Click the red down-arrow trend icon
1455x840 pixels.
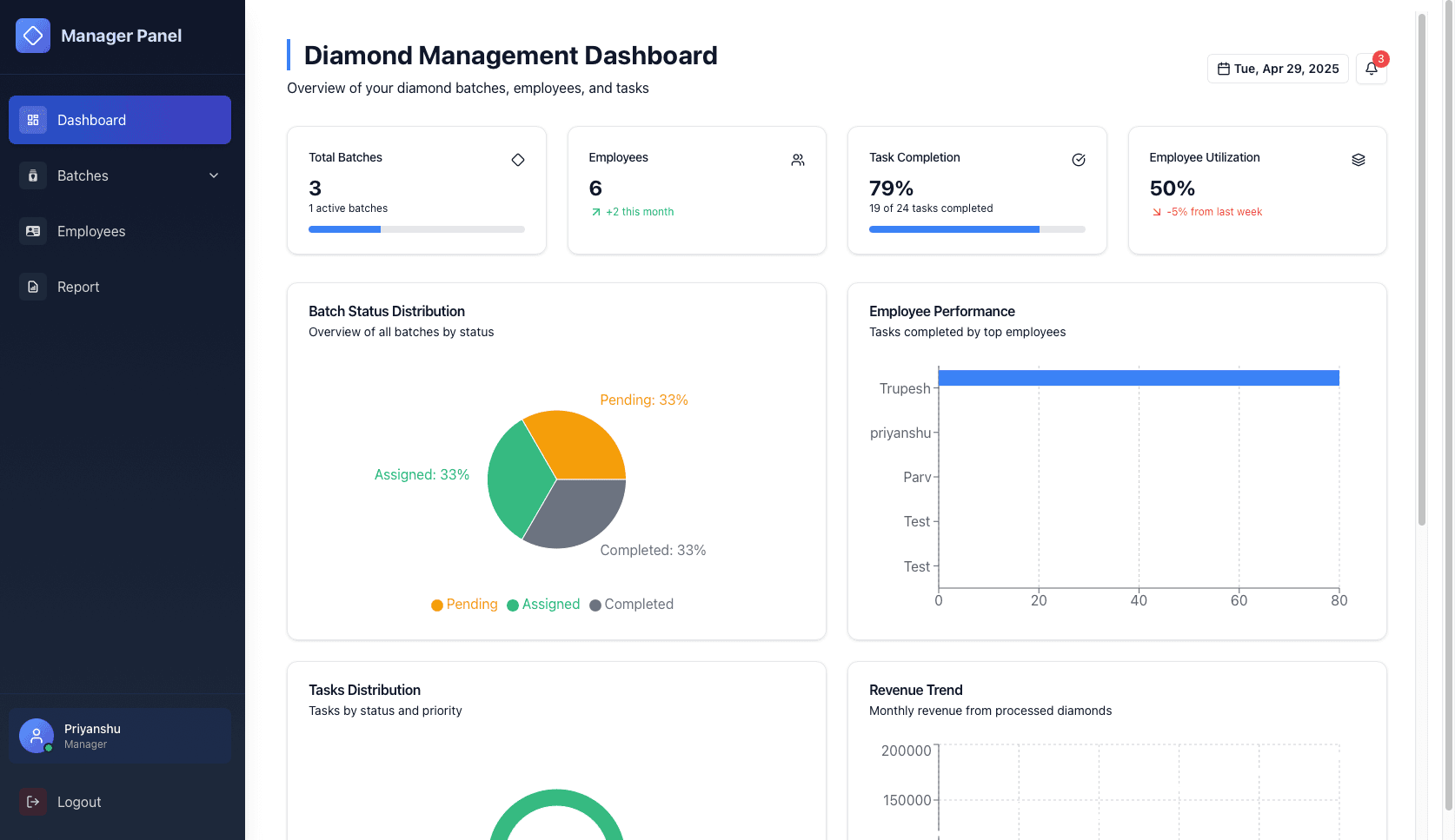(1157, 212)
